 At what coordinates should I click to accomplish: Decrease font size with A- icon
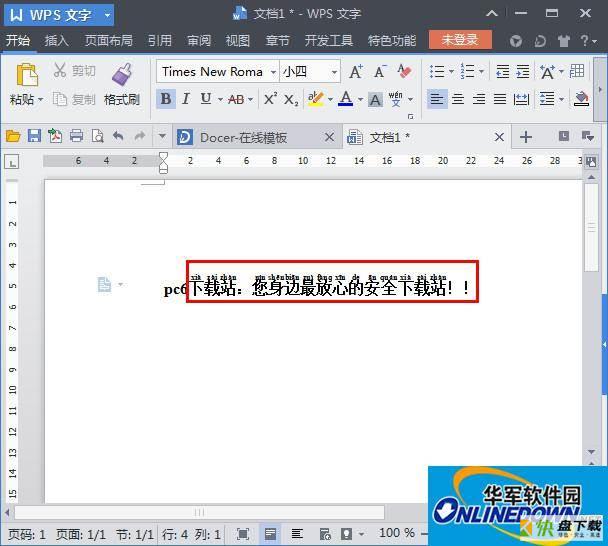pos(380,72)
